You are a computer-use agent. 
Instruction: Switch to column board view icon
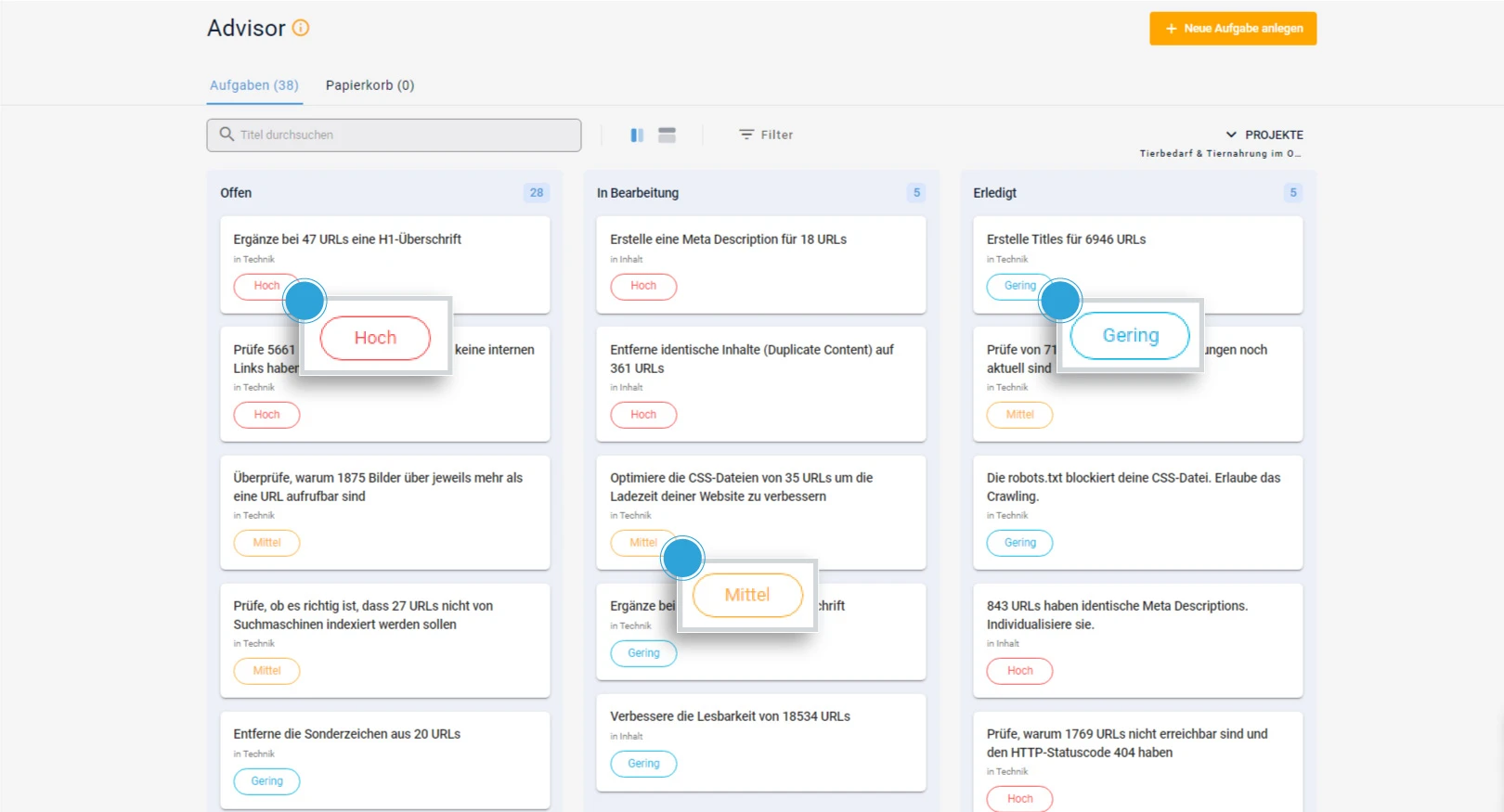tap(637, 135)
